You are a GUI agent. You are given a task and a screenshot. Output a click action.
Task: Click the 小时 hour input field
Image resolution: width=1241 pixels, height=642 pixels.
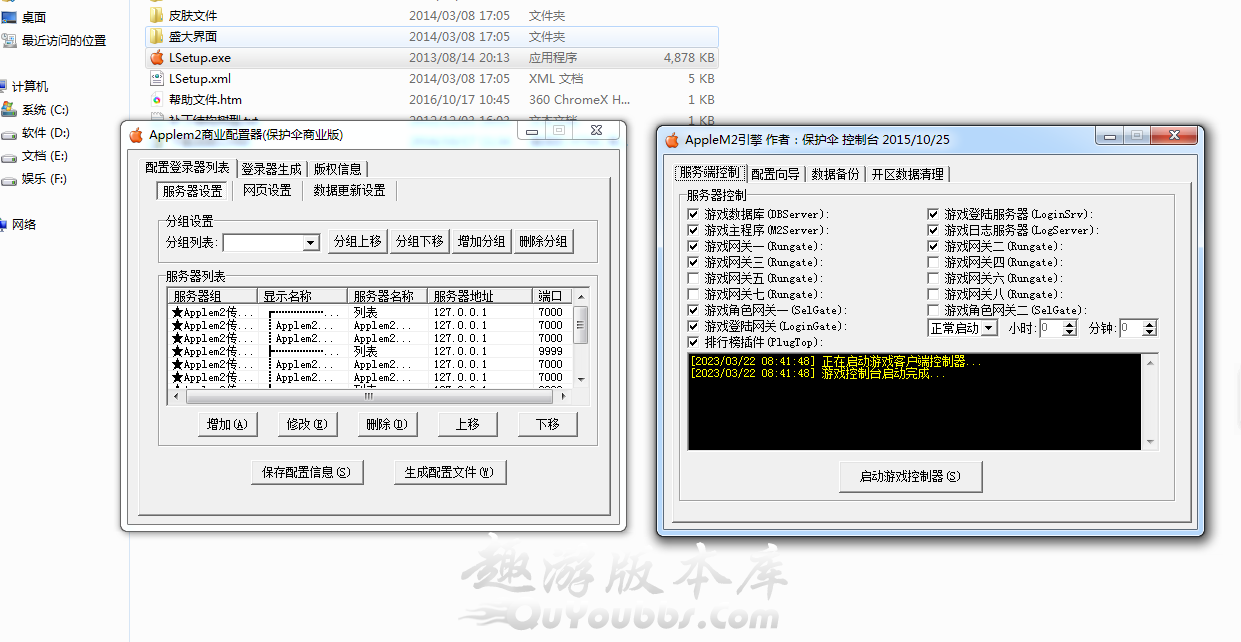tap(1051, 328)
